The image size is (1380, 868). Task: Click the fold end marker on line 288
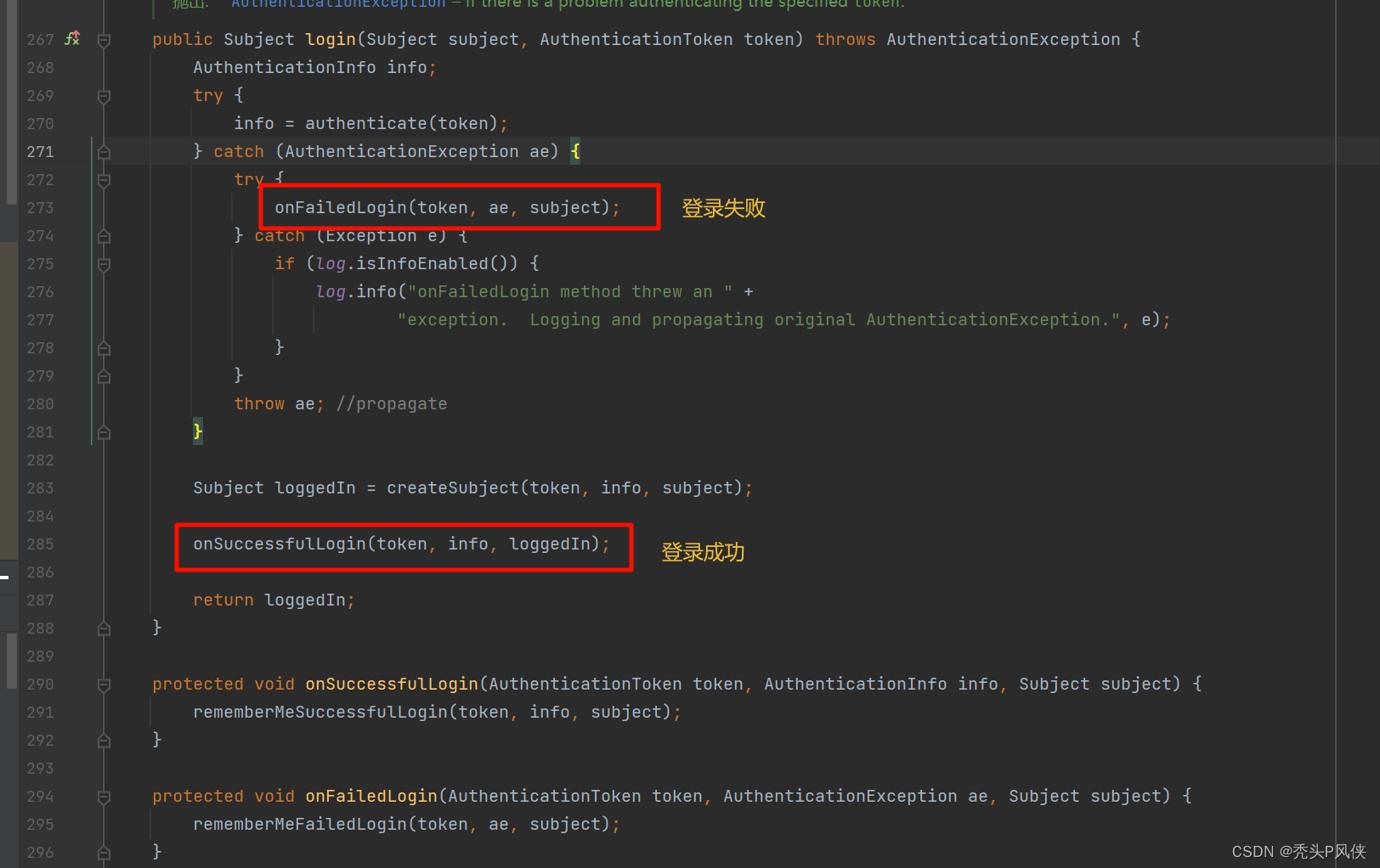104,628
